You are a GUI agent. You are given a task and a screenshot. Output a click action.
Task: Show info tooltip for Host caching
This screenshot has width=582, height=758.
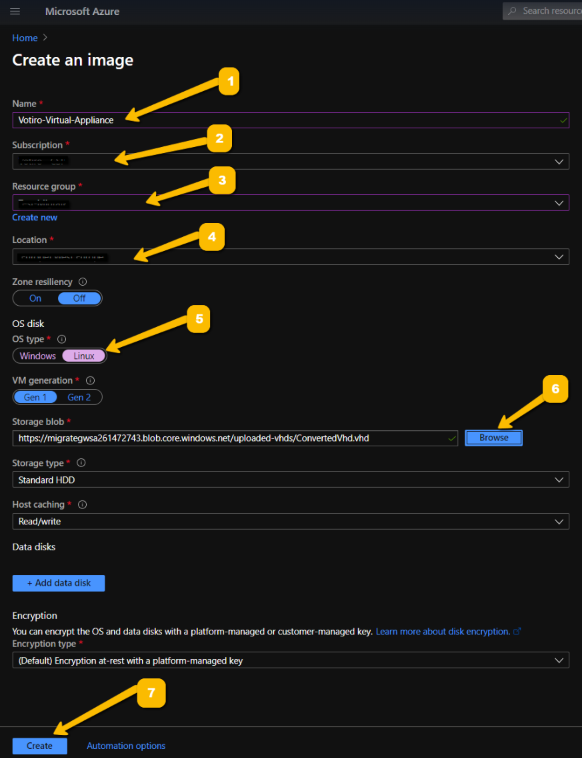click(82, 504)
